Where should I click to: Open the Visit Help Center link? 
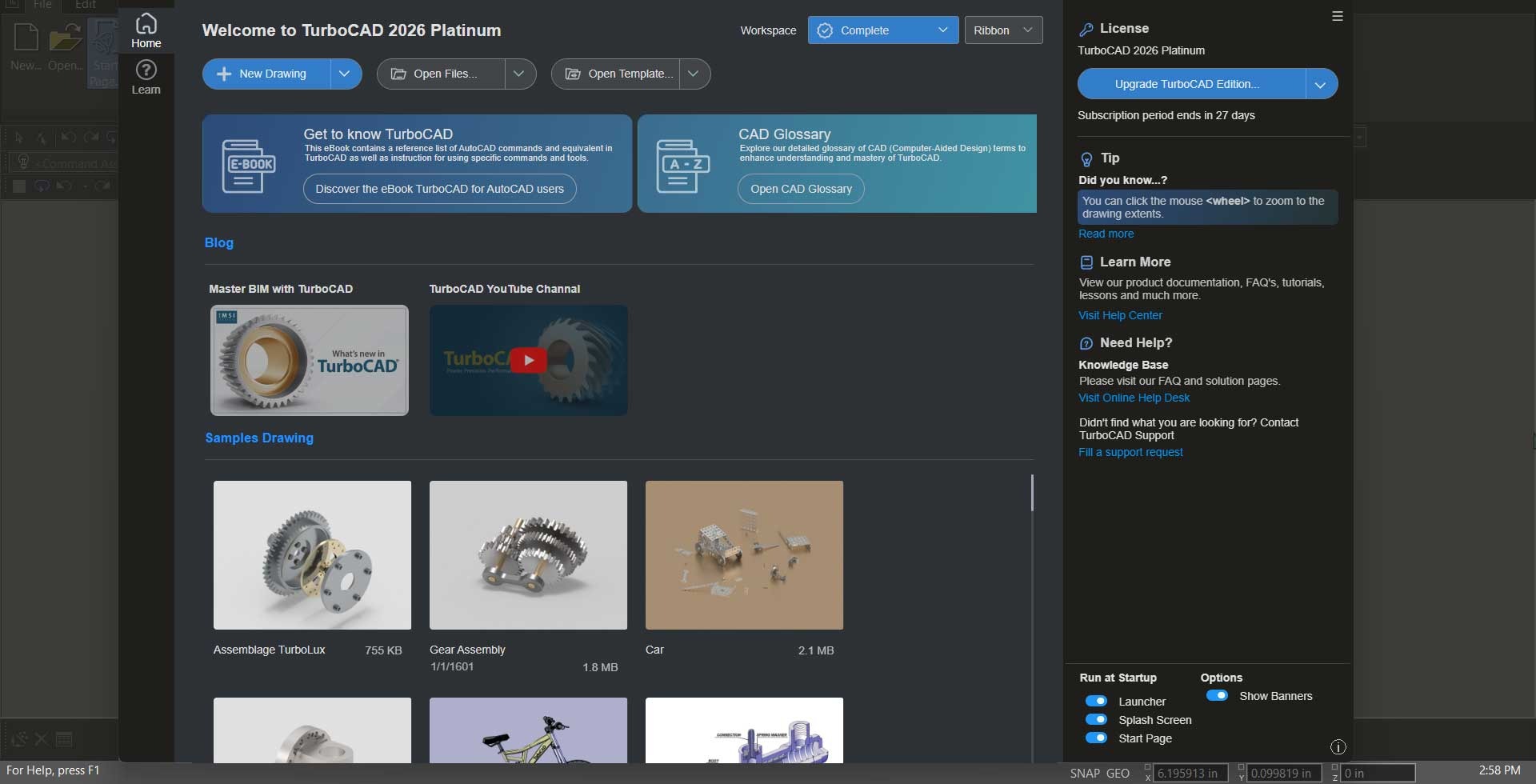point(1120,315)
